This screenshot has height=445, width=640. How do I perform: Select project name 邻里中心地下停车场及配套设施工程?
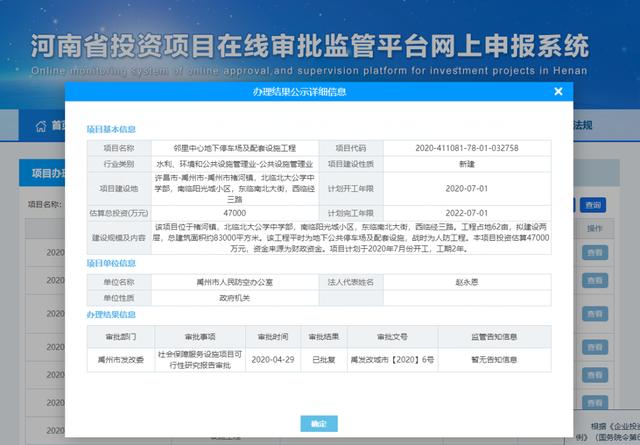click(235, 148)
